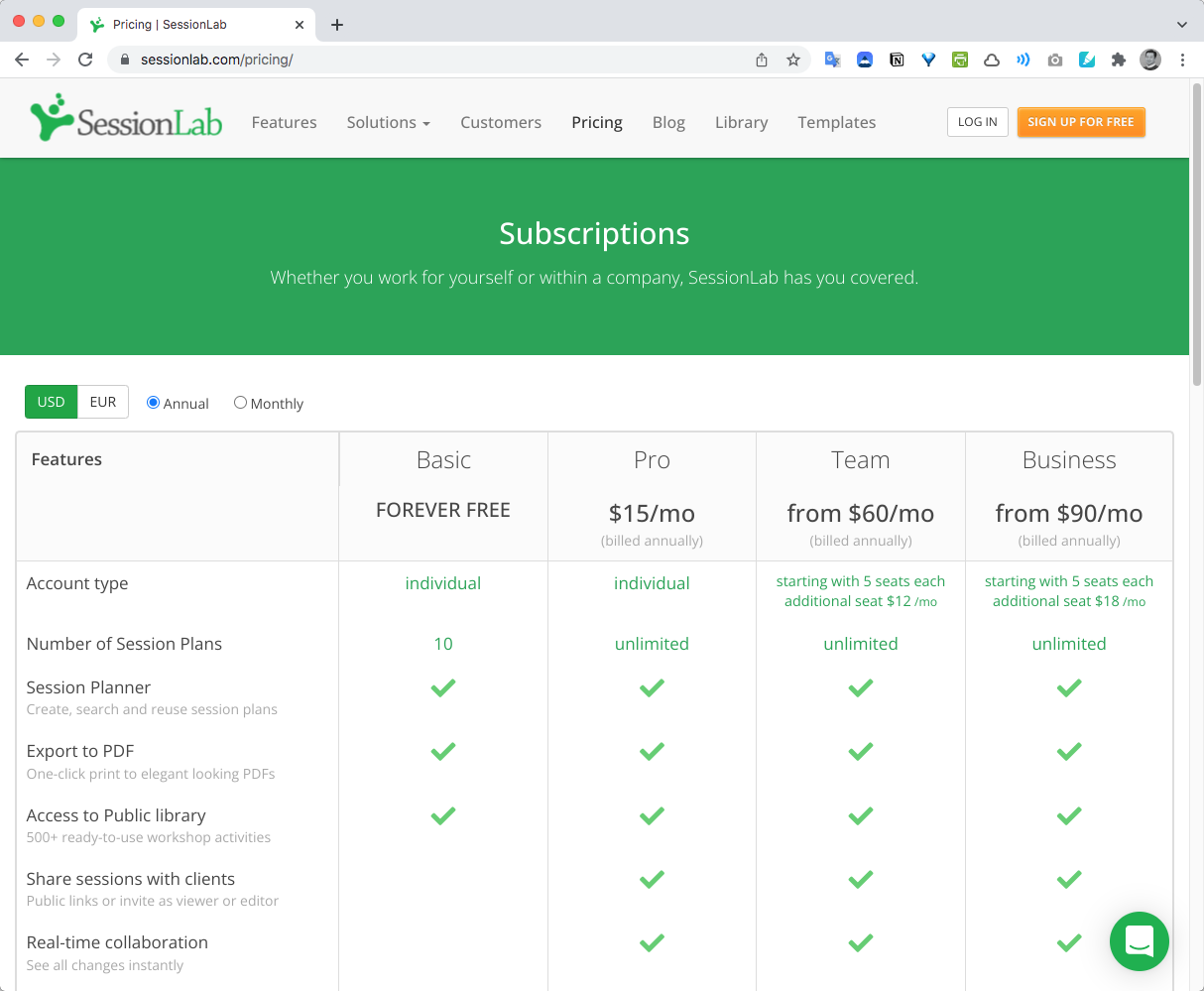Open the green chat widget
The image size is (1204, 991).
[x=1140, y=941]
